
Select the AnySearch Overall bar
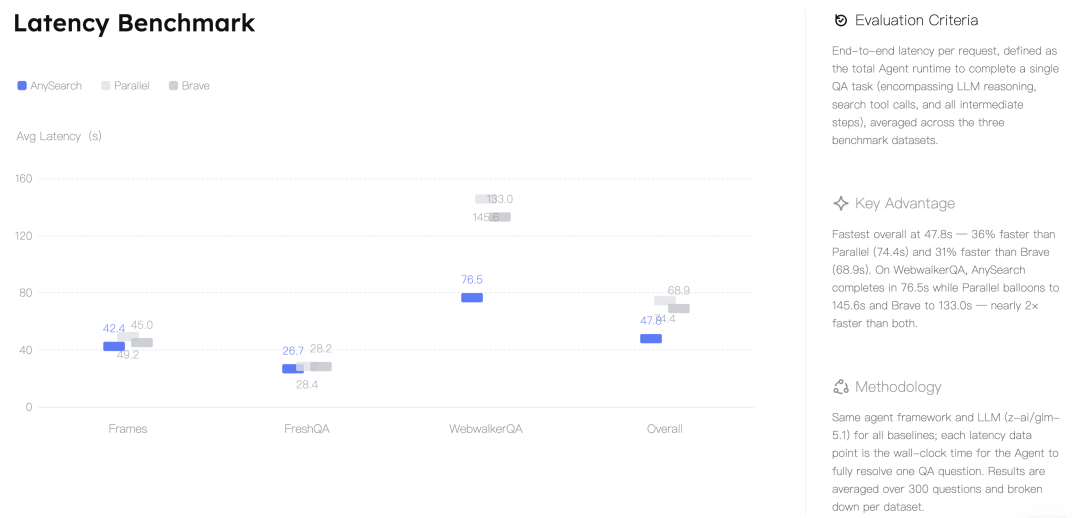(x=651, y=338)
